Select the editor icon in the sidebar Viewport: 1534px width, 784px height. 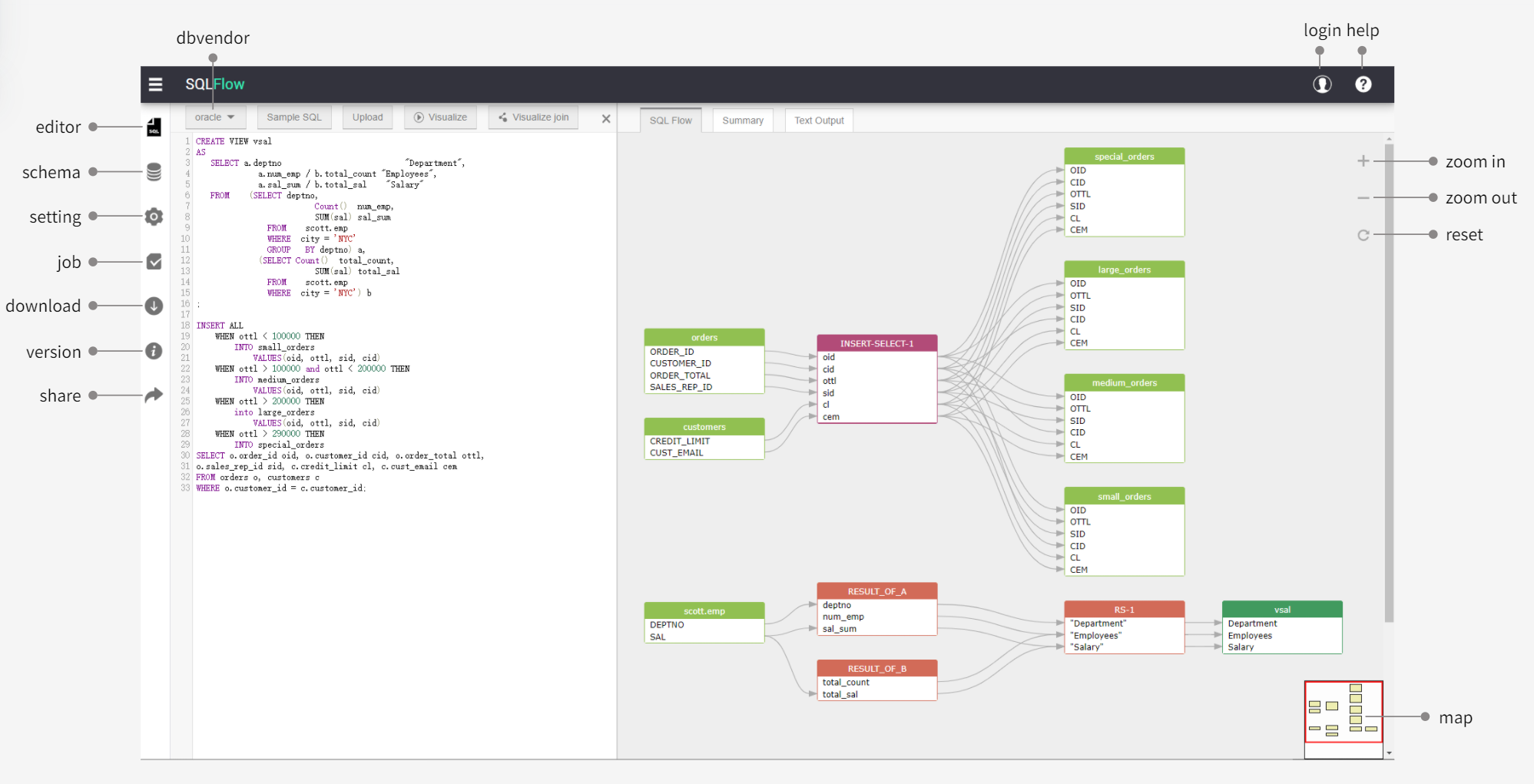click(x=154, y=127)
